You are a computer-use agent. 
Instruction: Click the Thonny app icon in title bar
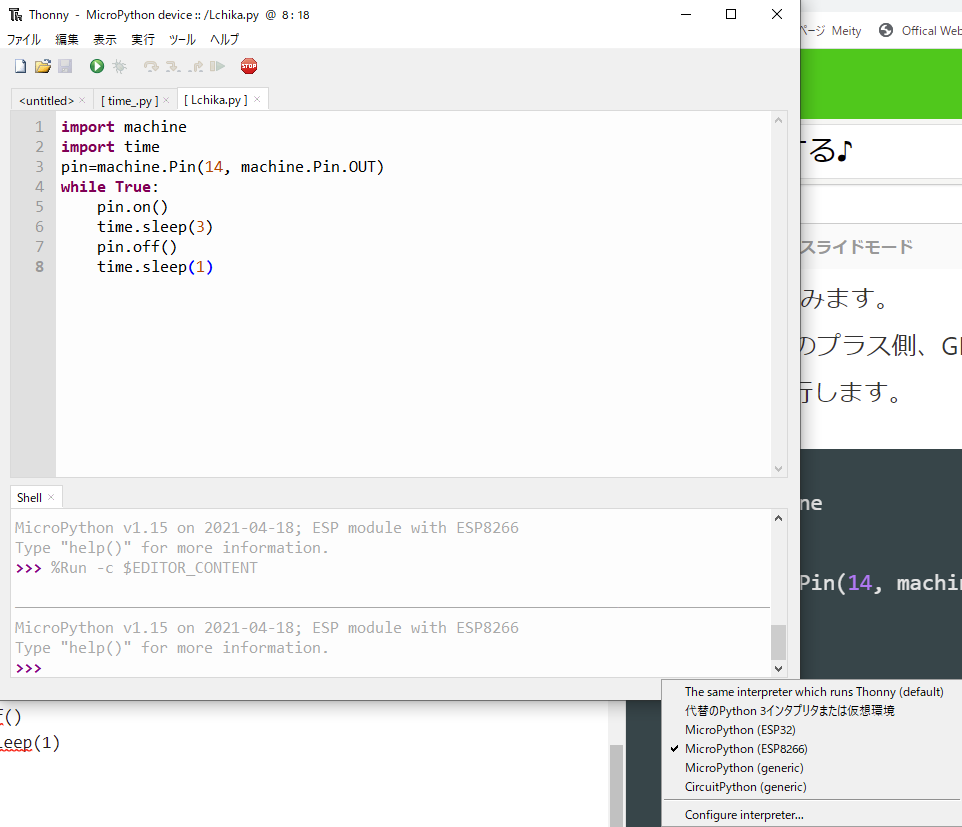[15, 15]
